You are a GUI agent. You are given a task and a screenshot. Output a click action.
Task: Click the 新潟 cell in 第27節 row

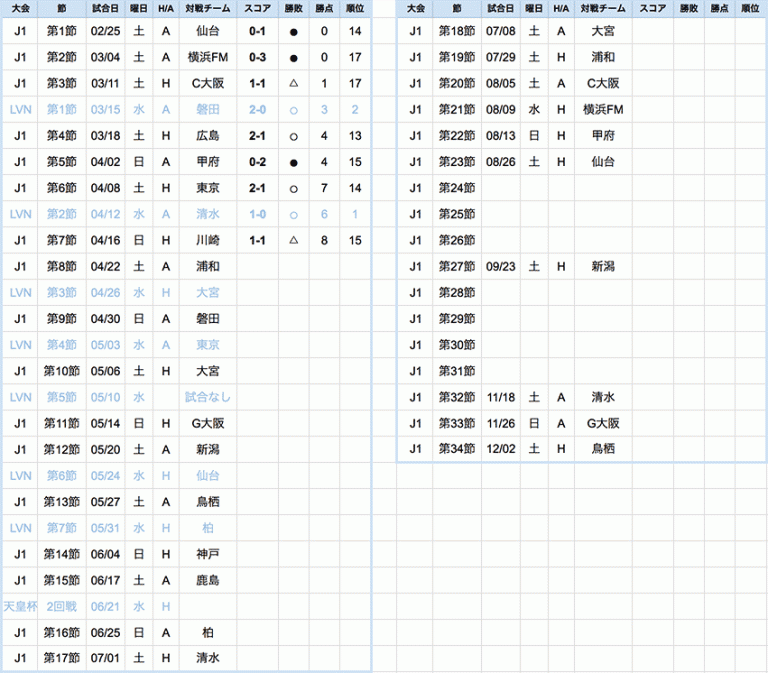(603, 266)
